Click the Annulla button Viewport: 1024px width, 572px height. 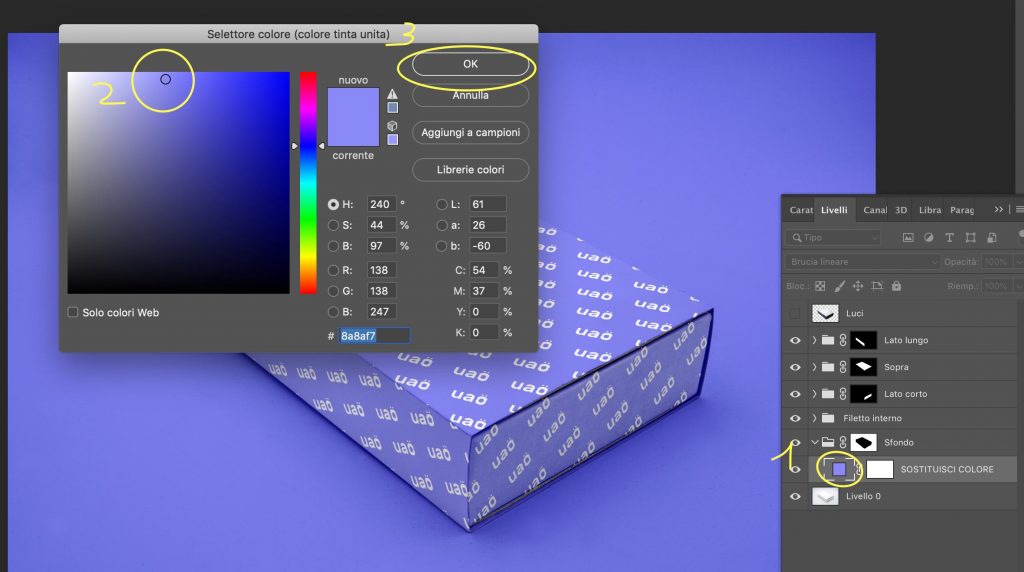(x=470, y=96)
